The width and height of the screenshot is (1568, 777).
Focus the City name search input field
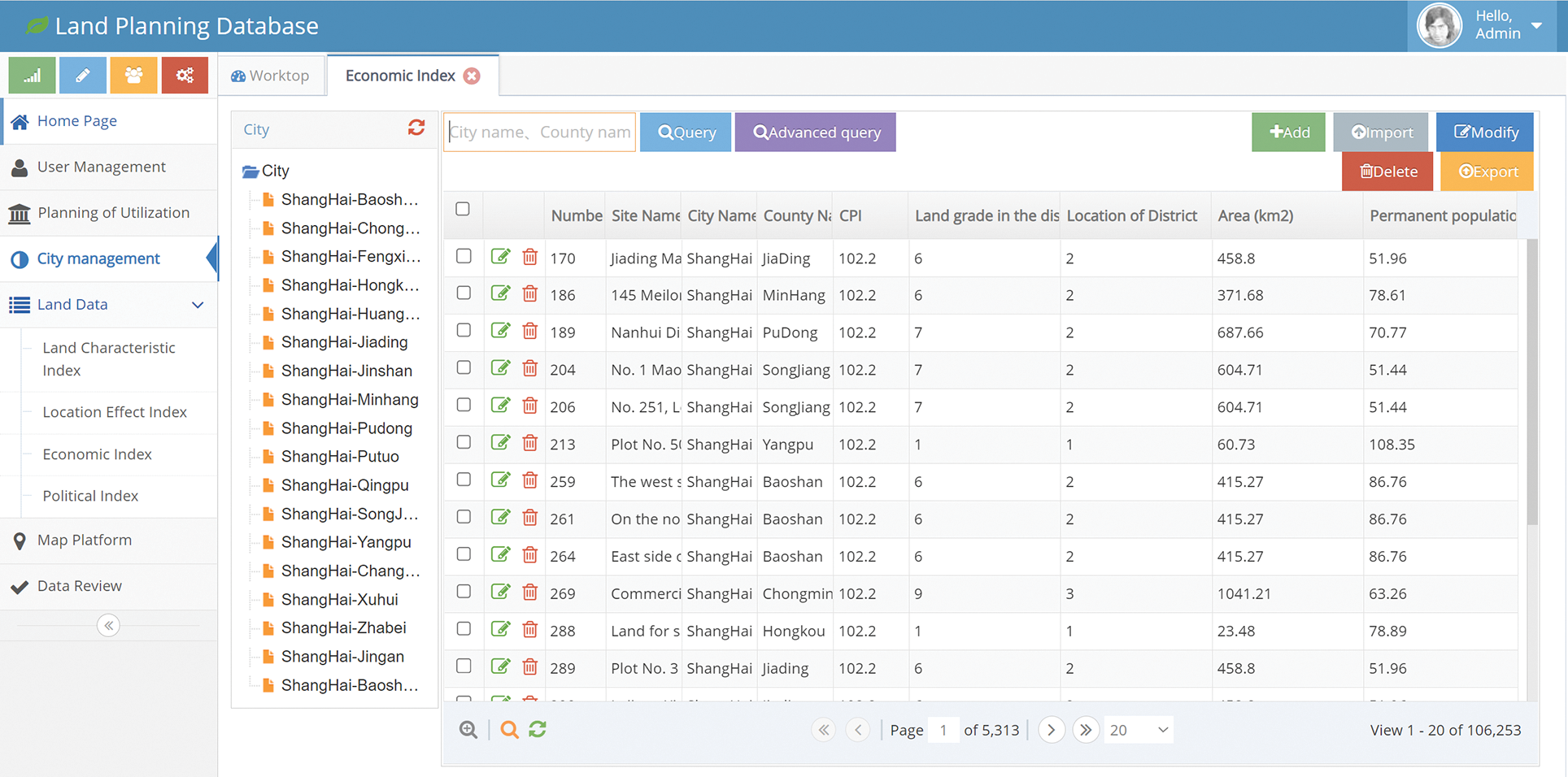pos(540,132)
